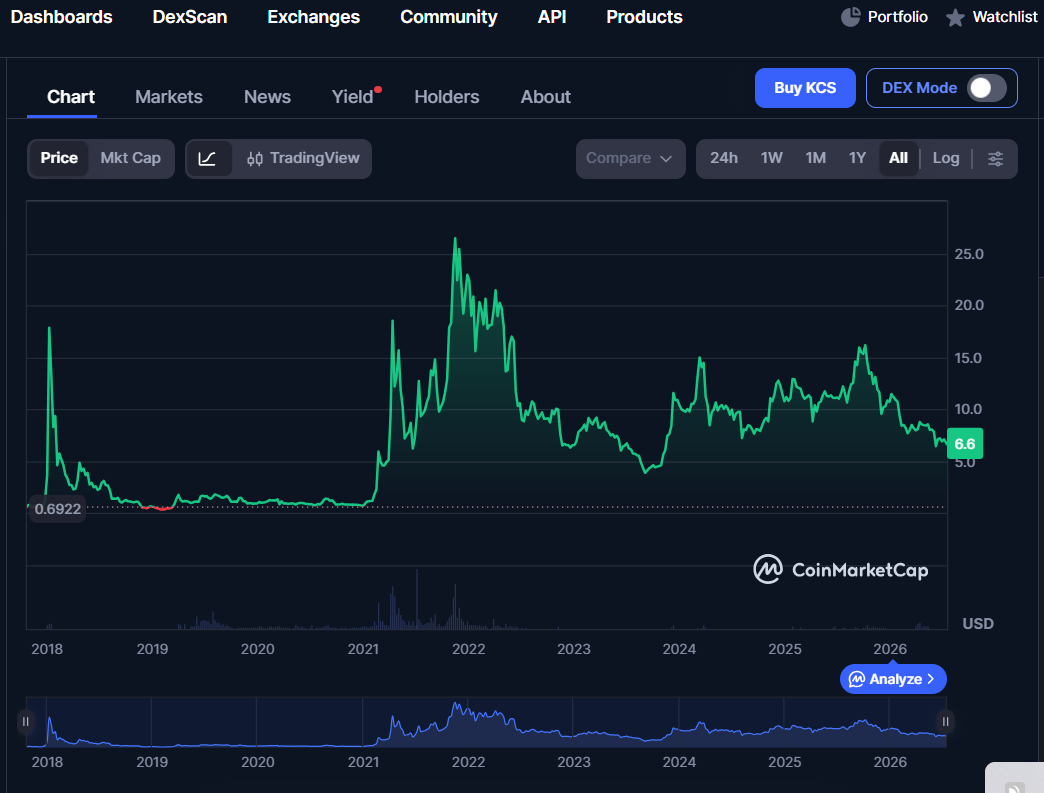This screenshot has height=793, width=1044.
Task: Select the Mkt Cap toggle option
Action: (130, 158)
